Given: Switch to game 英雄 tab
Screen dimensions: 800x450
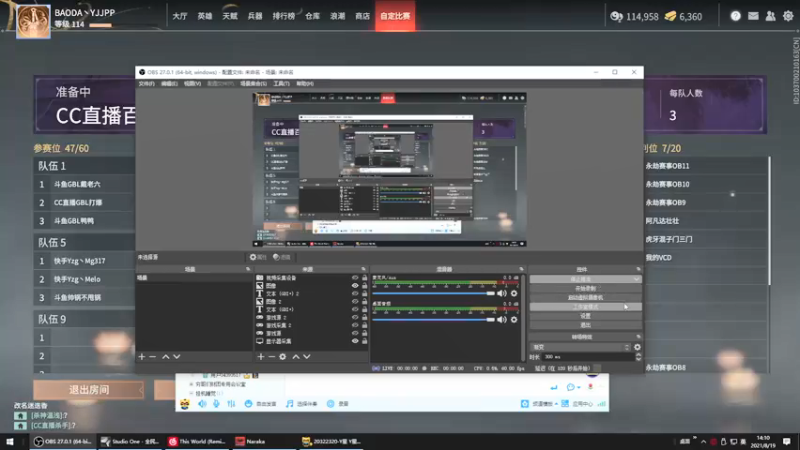Looking at the screenshot, I should click(x=205, y=16).
